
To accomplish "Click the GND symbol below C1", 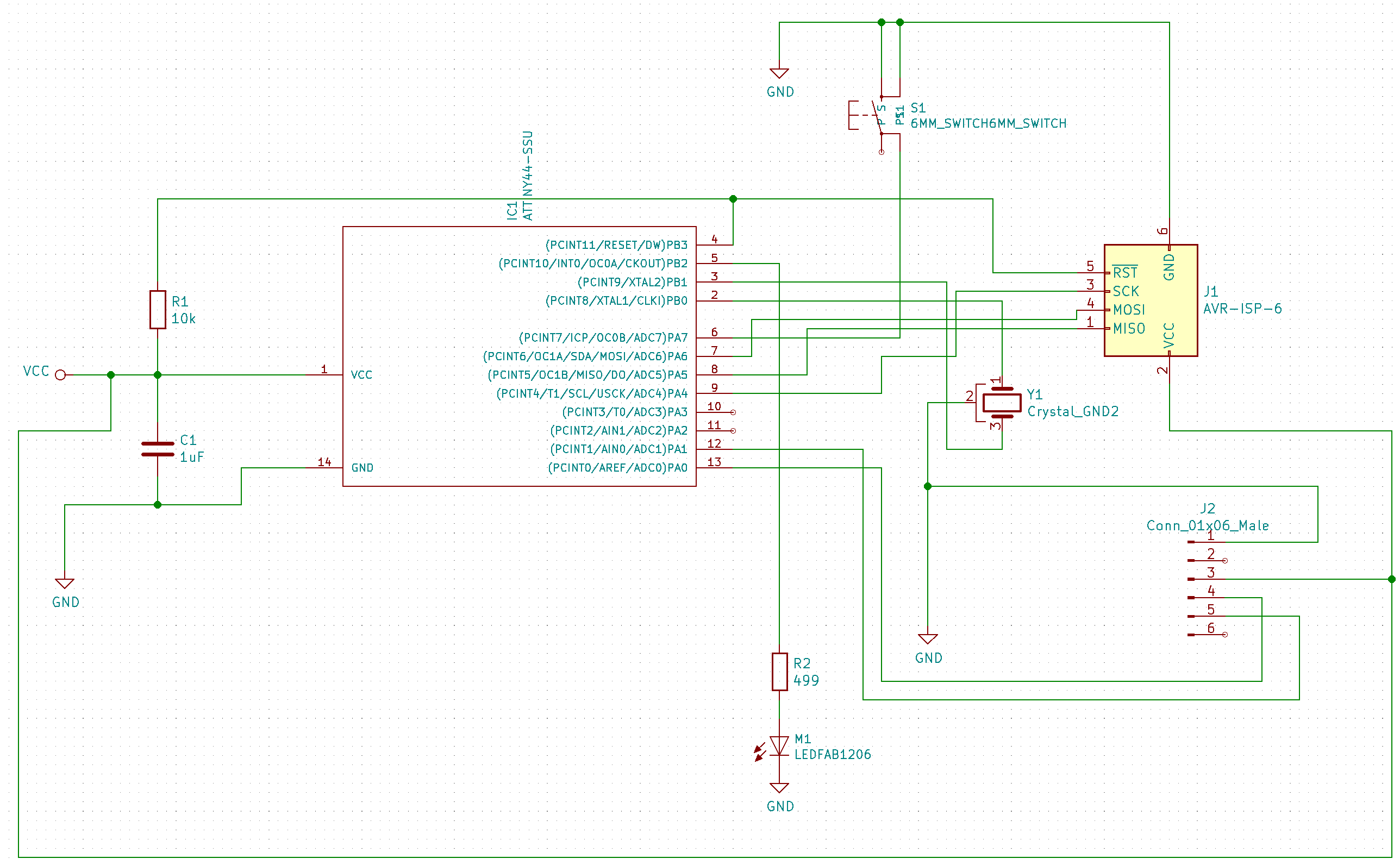I will (x=65, y=583).
